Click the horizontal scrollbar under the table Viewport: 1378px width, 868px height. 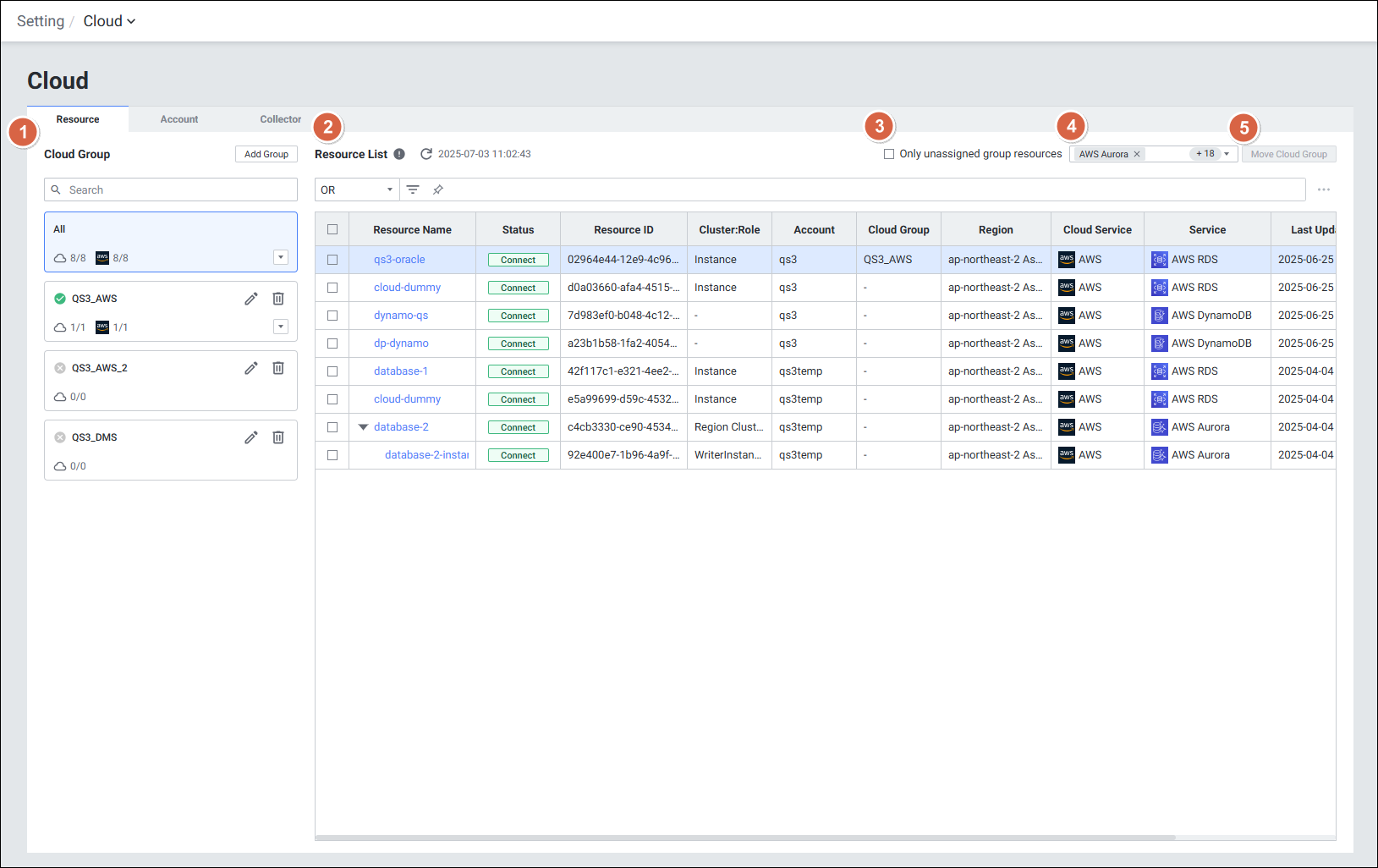744,838
